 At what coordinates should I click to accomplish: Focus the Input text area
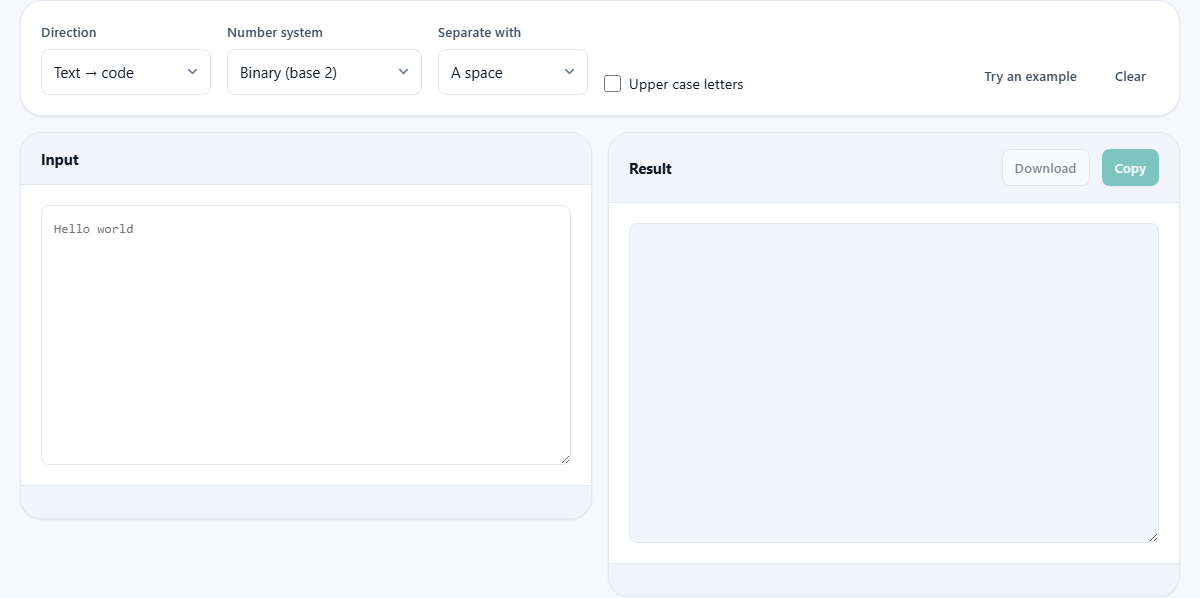[306, 335]
